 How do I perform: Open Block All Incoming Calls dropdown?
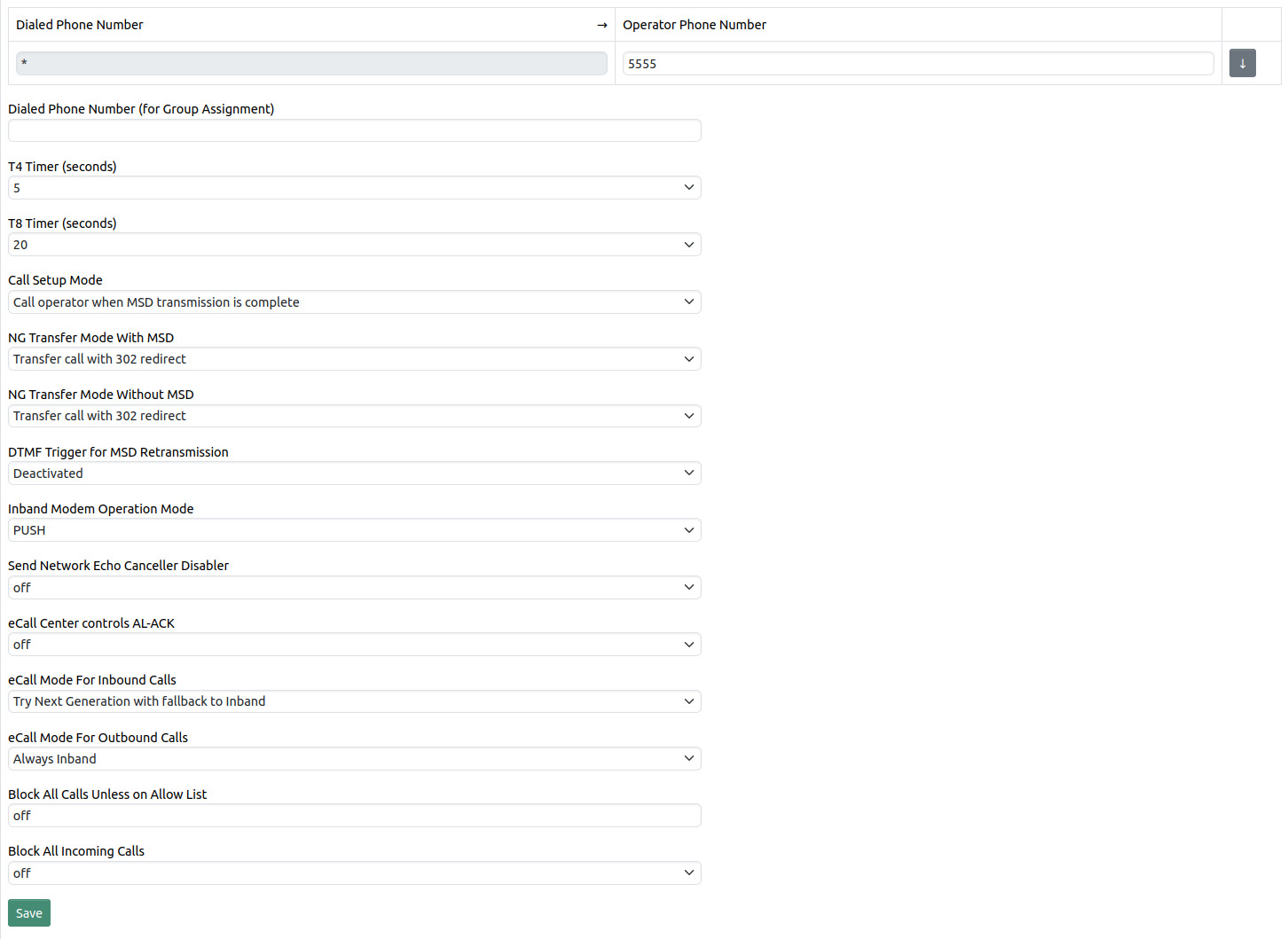pyautogui.click(x=354, y=873)
